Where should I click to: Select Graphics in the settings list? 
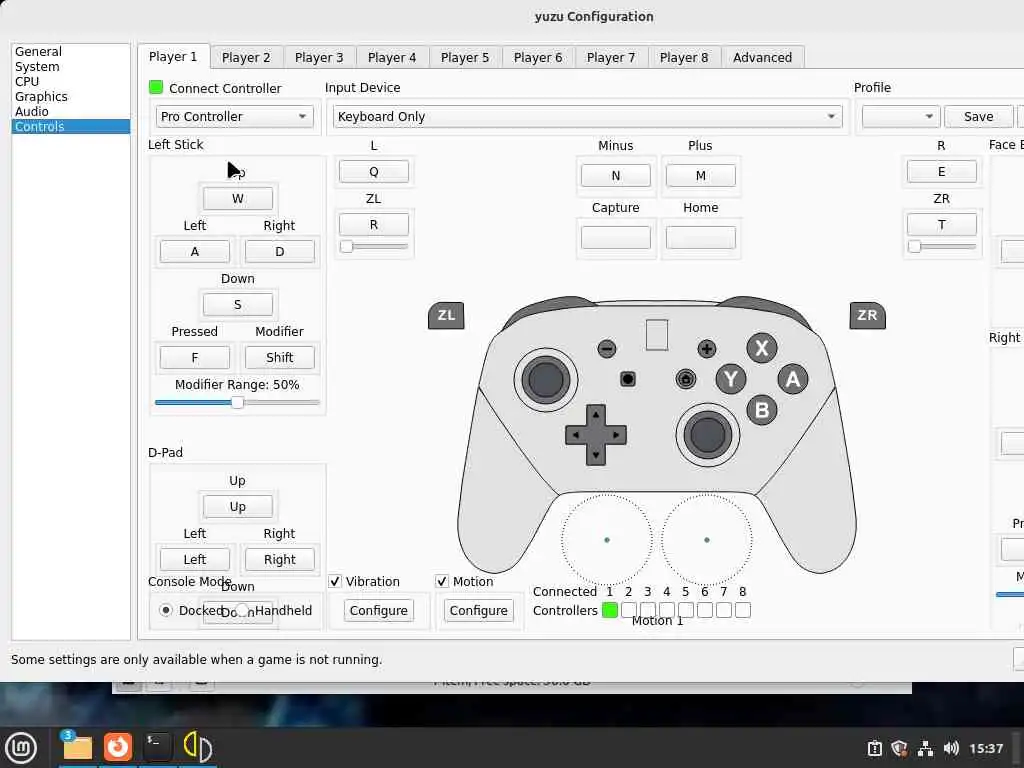pos(71,97)
